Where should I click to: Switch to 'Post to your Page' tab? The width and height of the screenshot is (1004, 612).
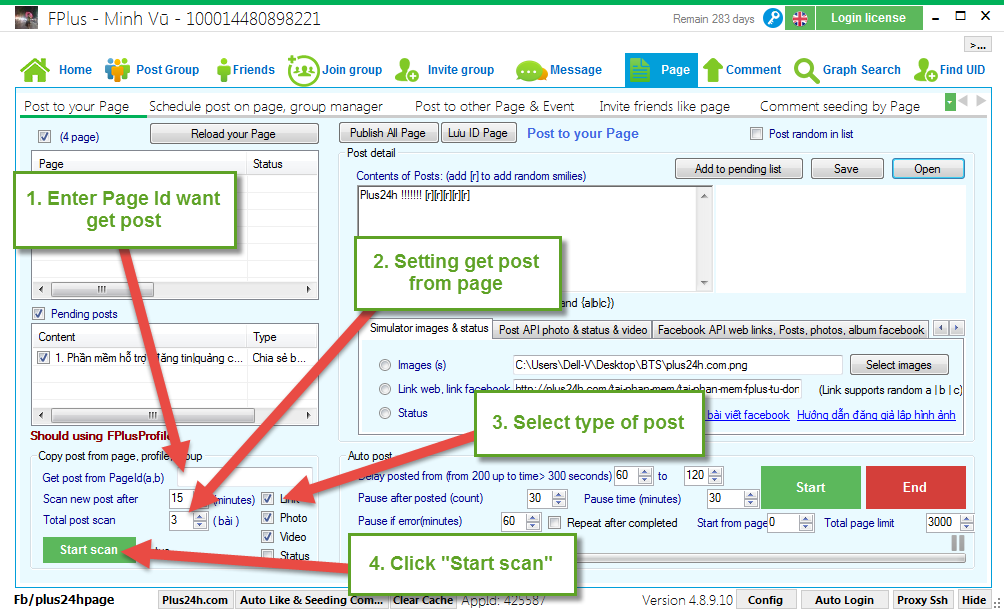pos(77,106)
